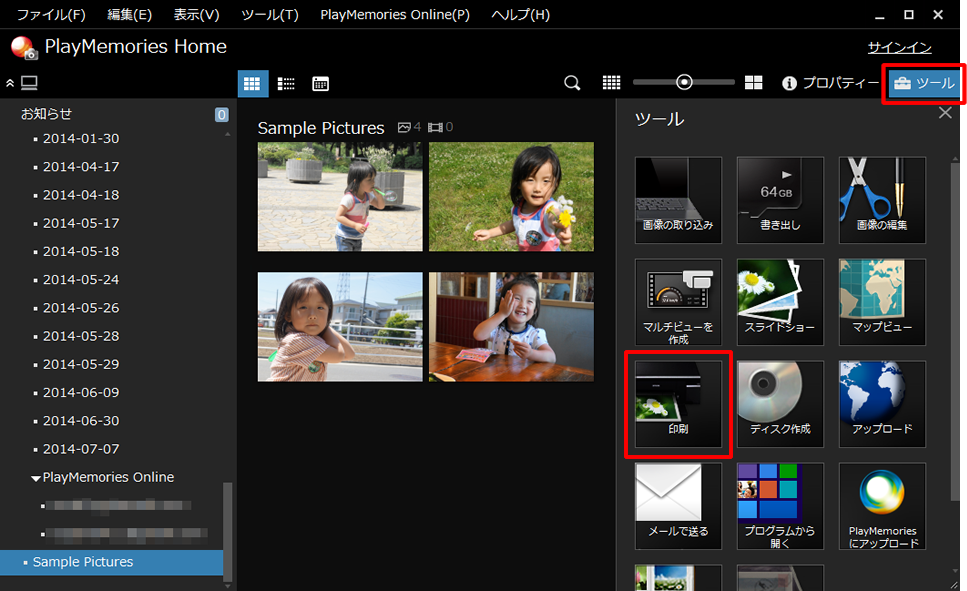The width and height of the screenshot is (967, 591).
Task: Collapse the sidebar with double chevron
Action: click(x=10, y=83)
